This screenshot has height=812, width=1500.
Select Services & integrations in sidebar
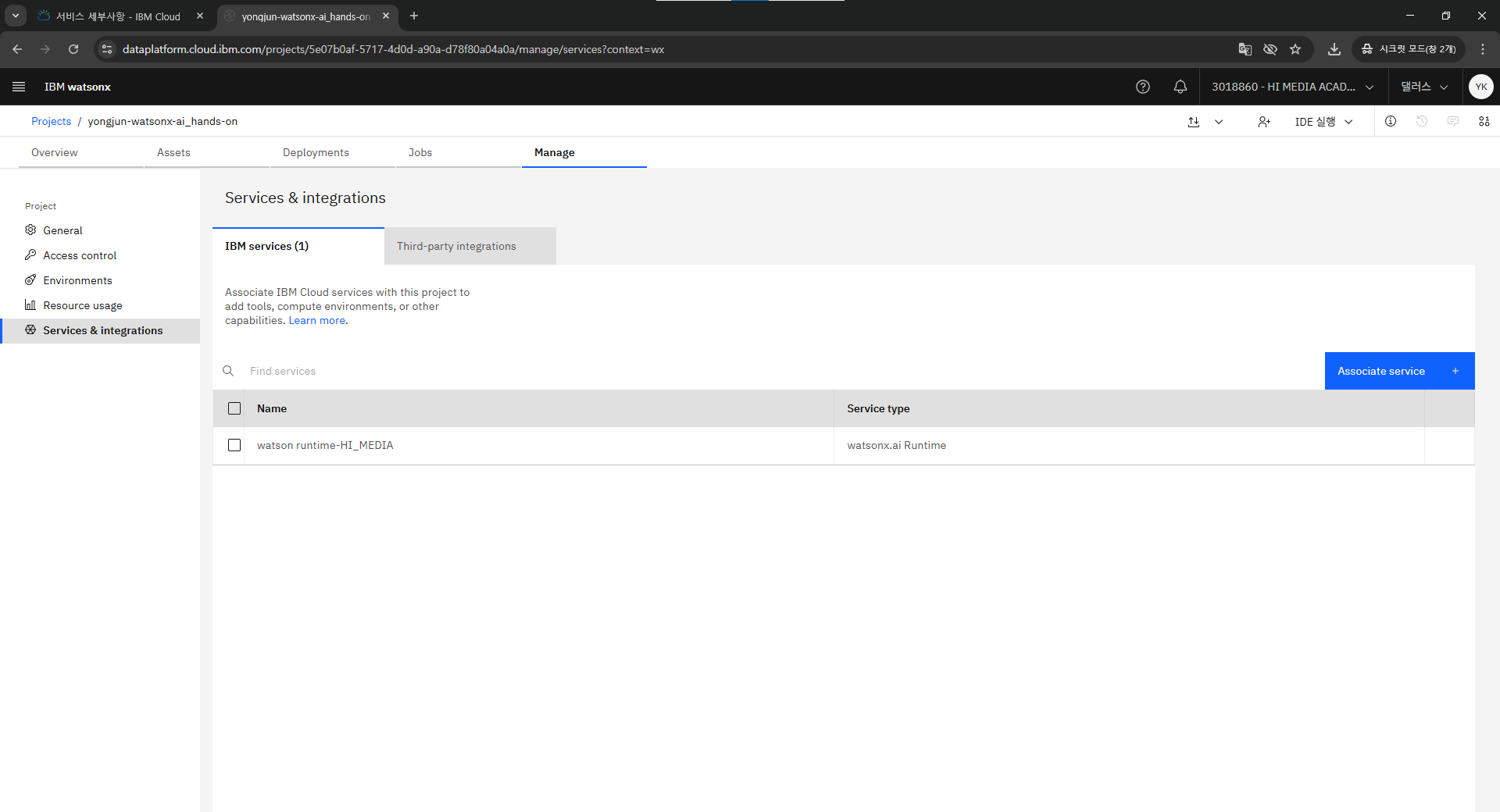coord(100,330)
